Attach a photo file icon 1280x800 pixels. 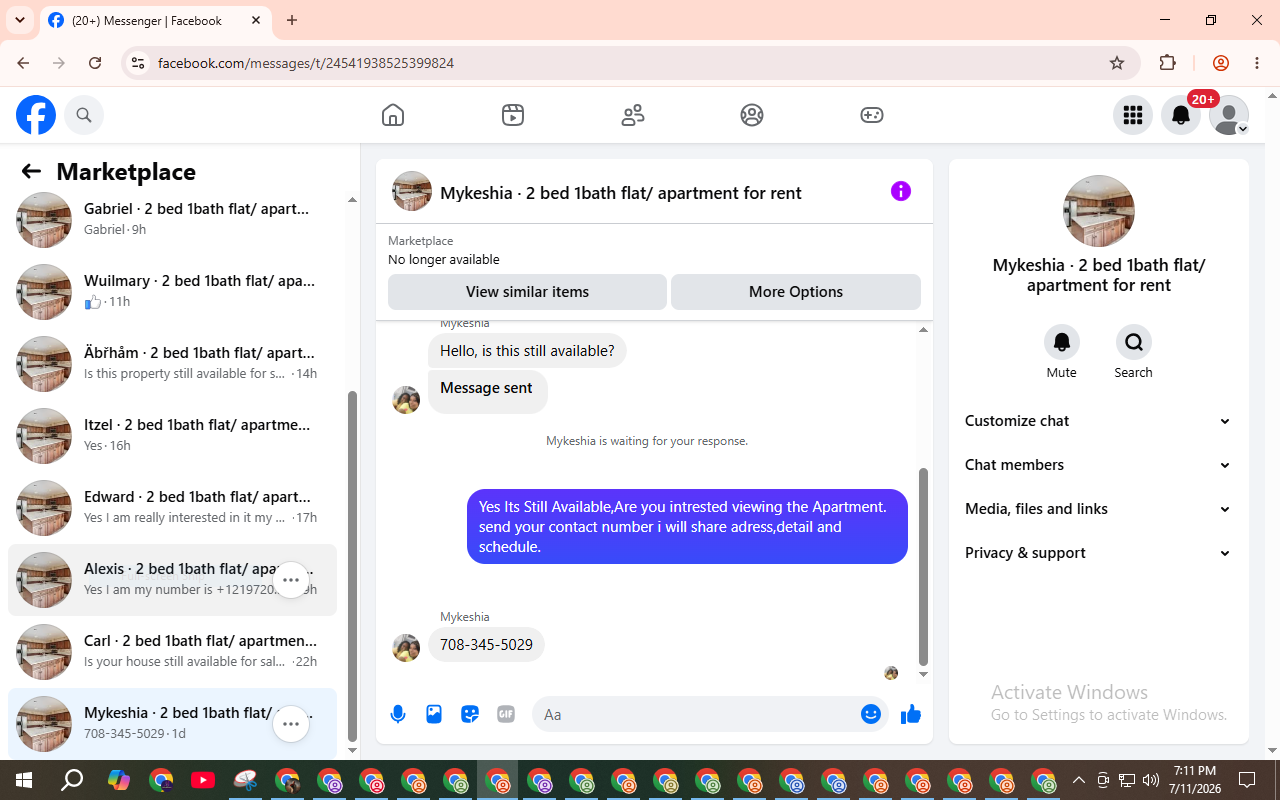tap(434, 714)
